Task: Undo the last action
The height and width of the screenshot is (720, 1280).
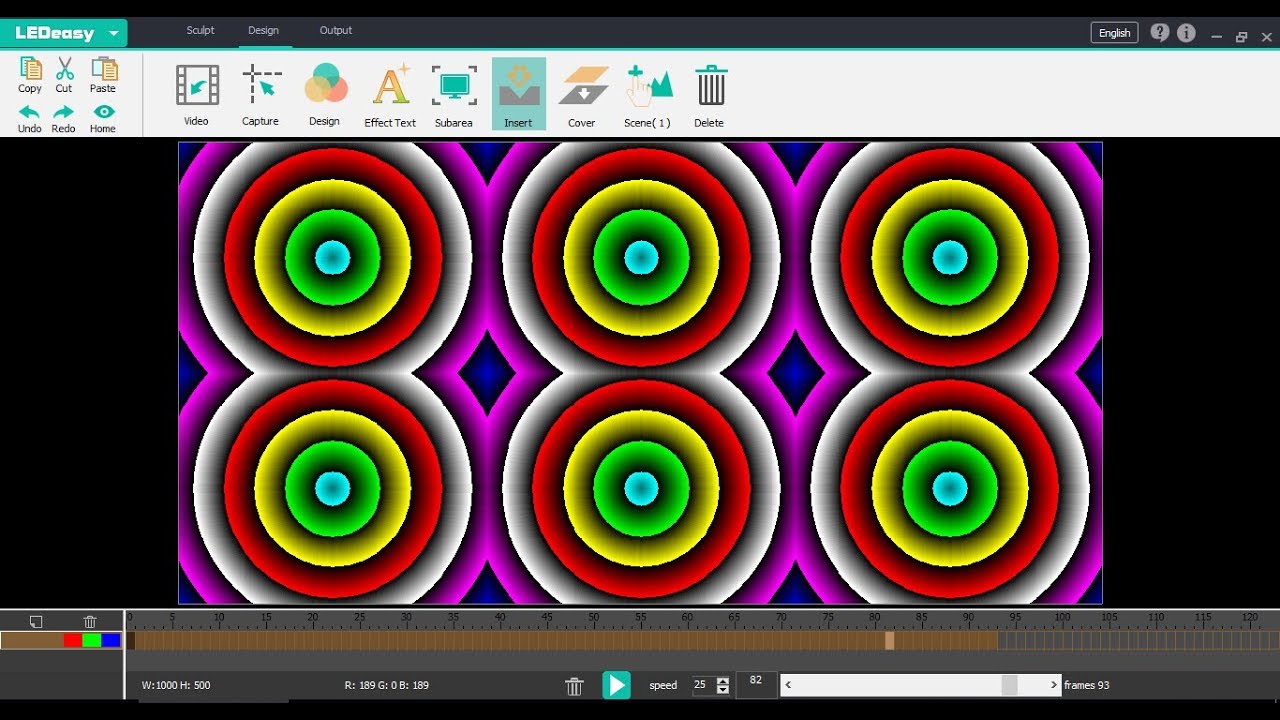Action: click(x=29, y=120)
